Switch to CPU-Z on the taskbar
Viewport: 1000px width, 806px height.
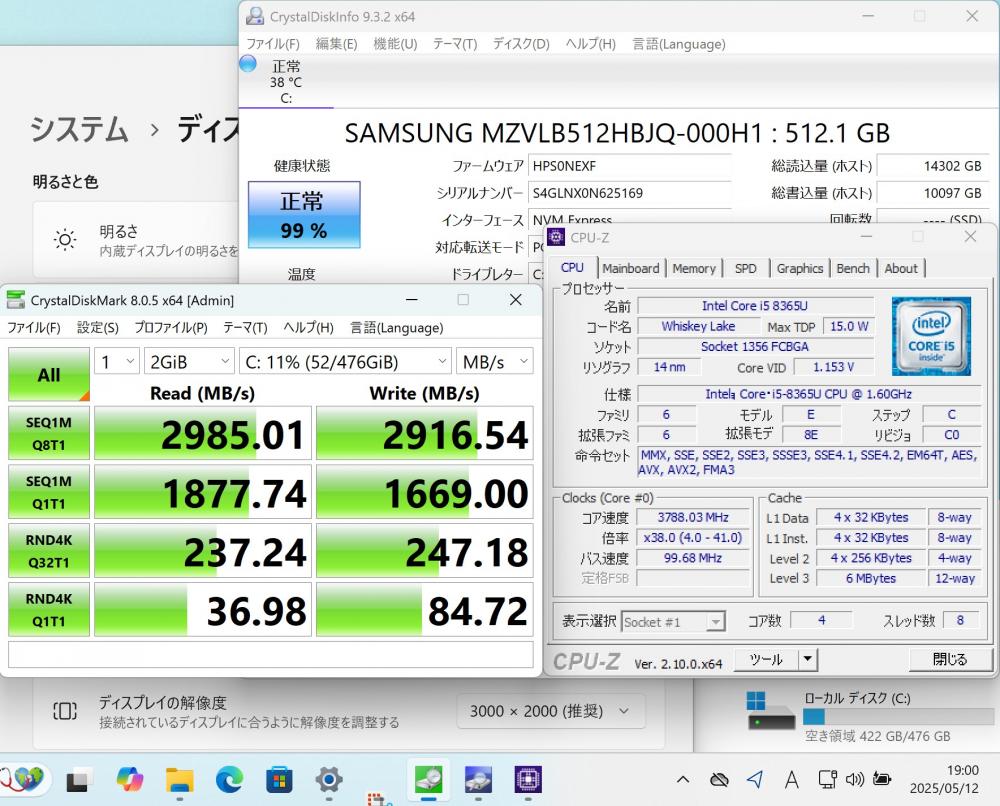[x=528, y=779]
